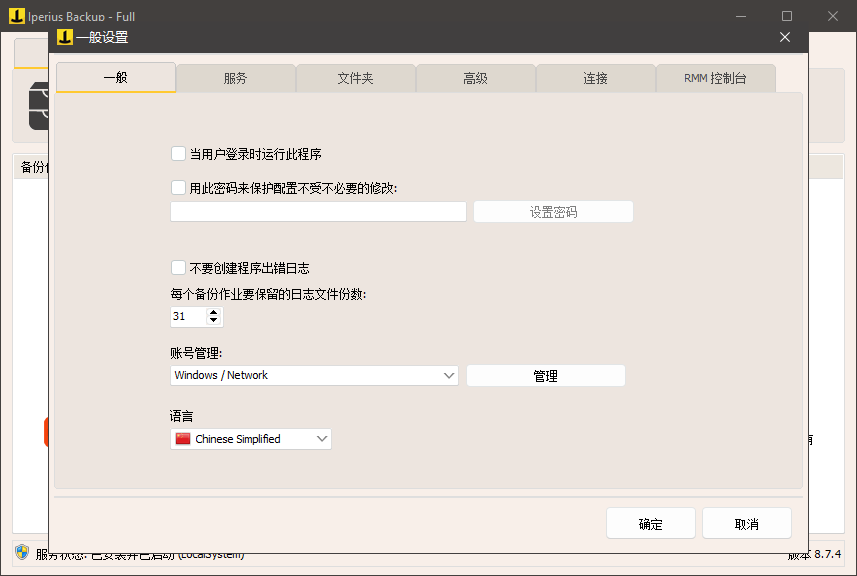This screenshot has height=576, width=857.
Task: Check the password protection configuration option
Action: pos(178,187)
